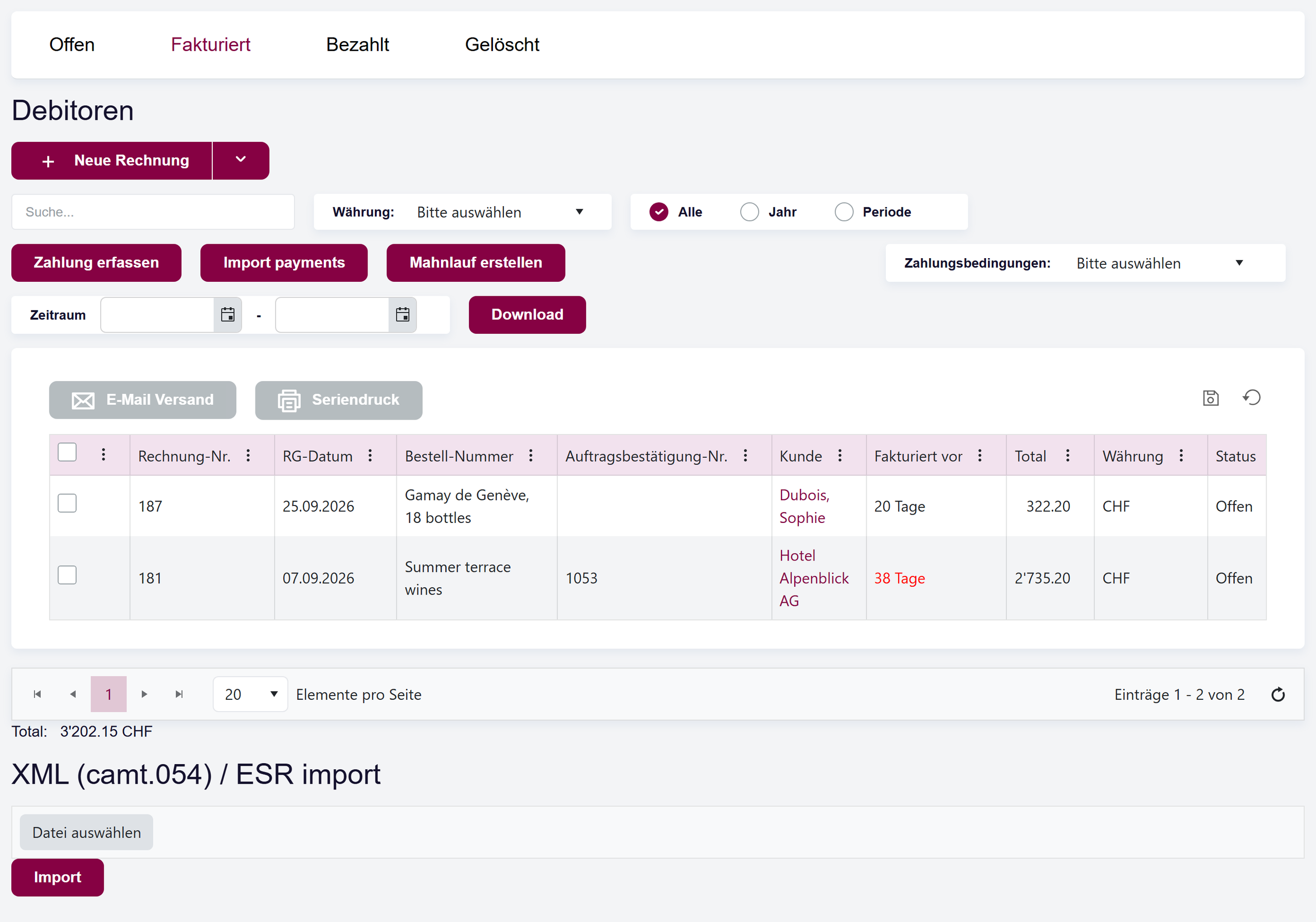Go to the next page of results
The image size is (1316, 922).
pyautogui.click(x=144, y=694)
